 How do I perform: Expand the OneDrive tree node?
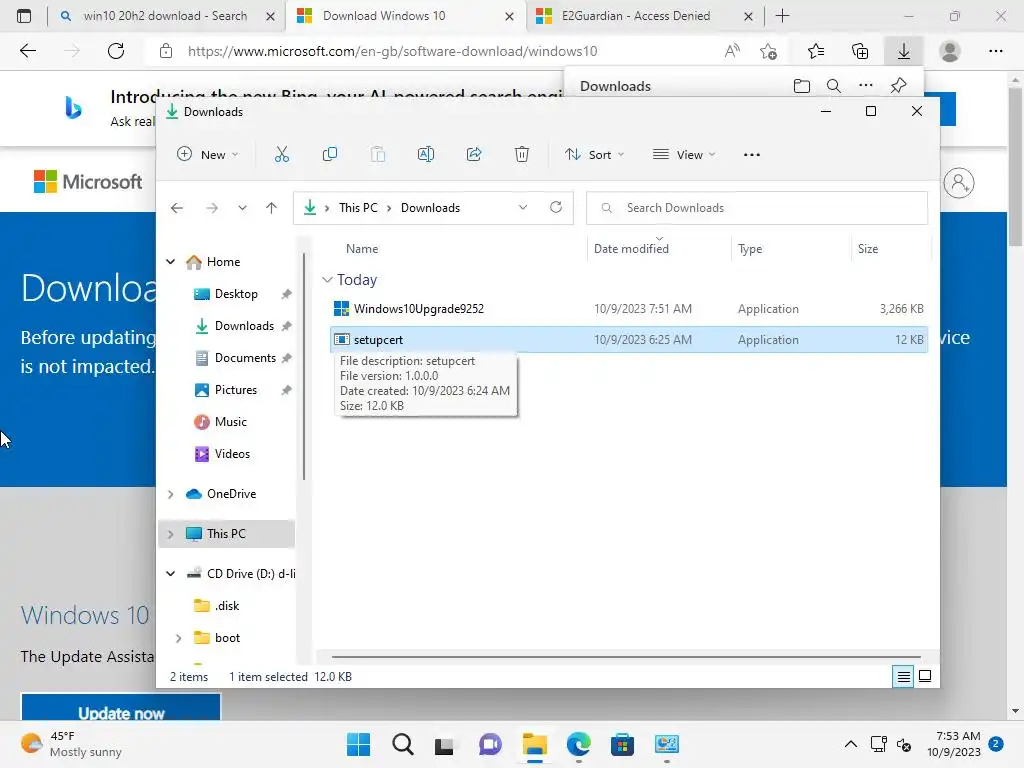(x=170, y=494)
